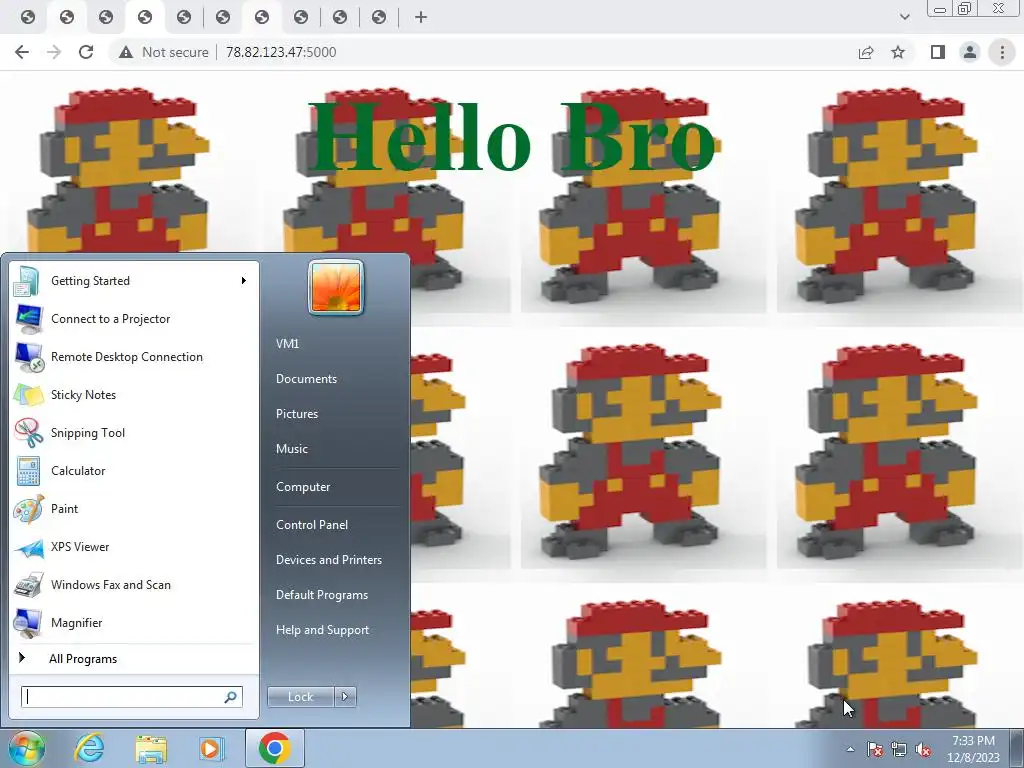Image resolution: width=1024 pixels, height=768 pixels.
Task: Open VM1 user folder
Action: click(x=287, y=344)
